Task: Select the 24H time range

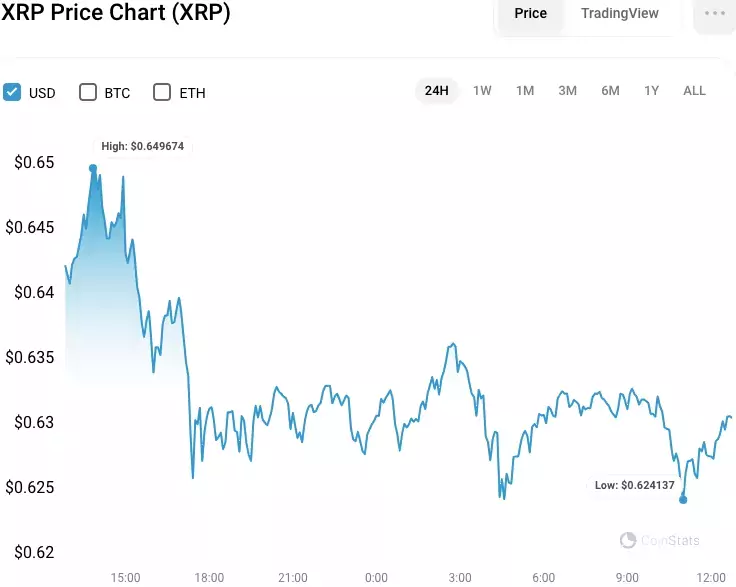Action: pyautogui.click(x=437, y=91)
